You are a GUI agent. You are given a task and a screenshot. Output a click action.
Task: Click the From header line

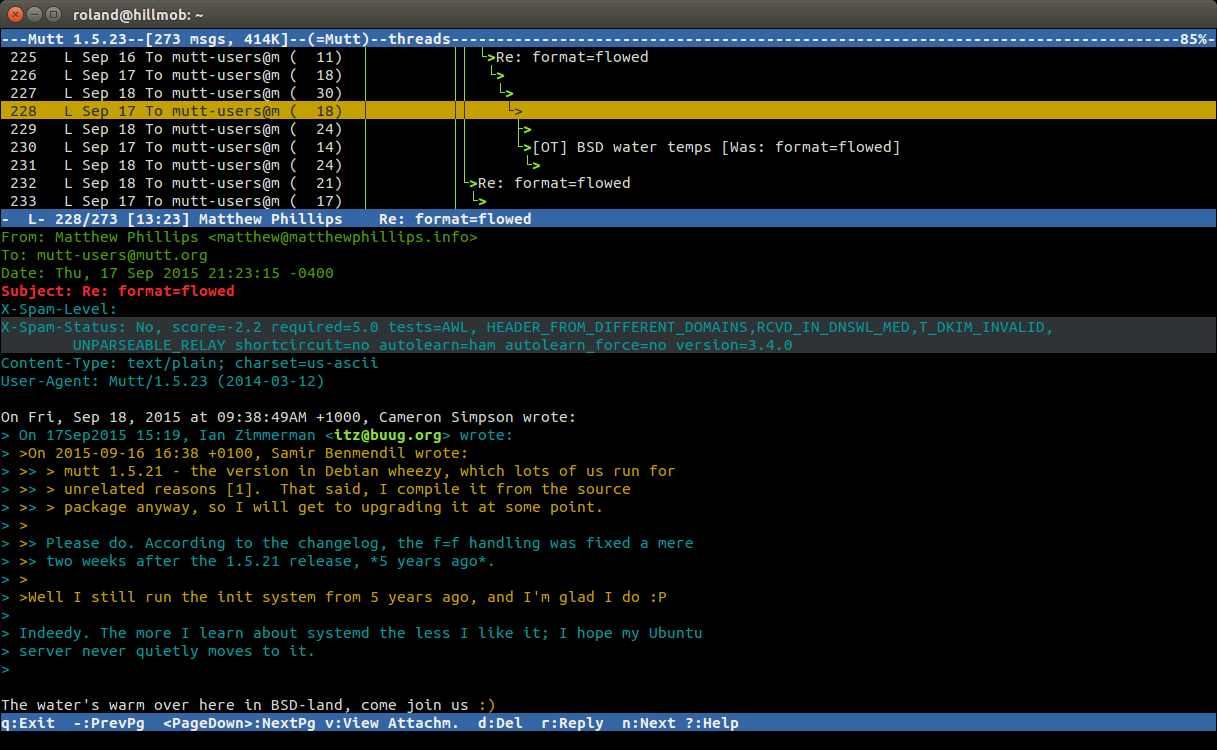click(x=239, y=237)
